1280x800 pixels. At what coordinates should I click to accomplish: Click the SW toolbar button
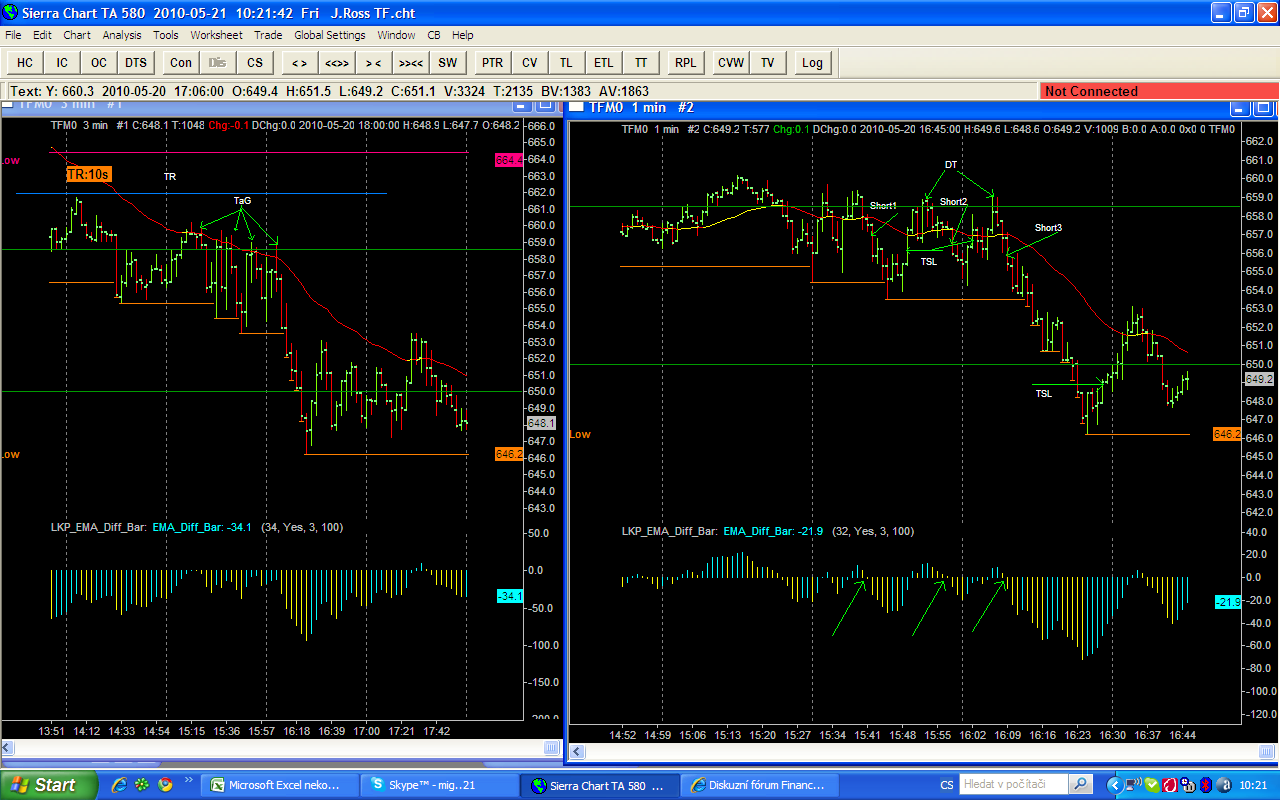point(447,62)
